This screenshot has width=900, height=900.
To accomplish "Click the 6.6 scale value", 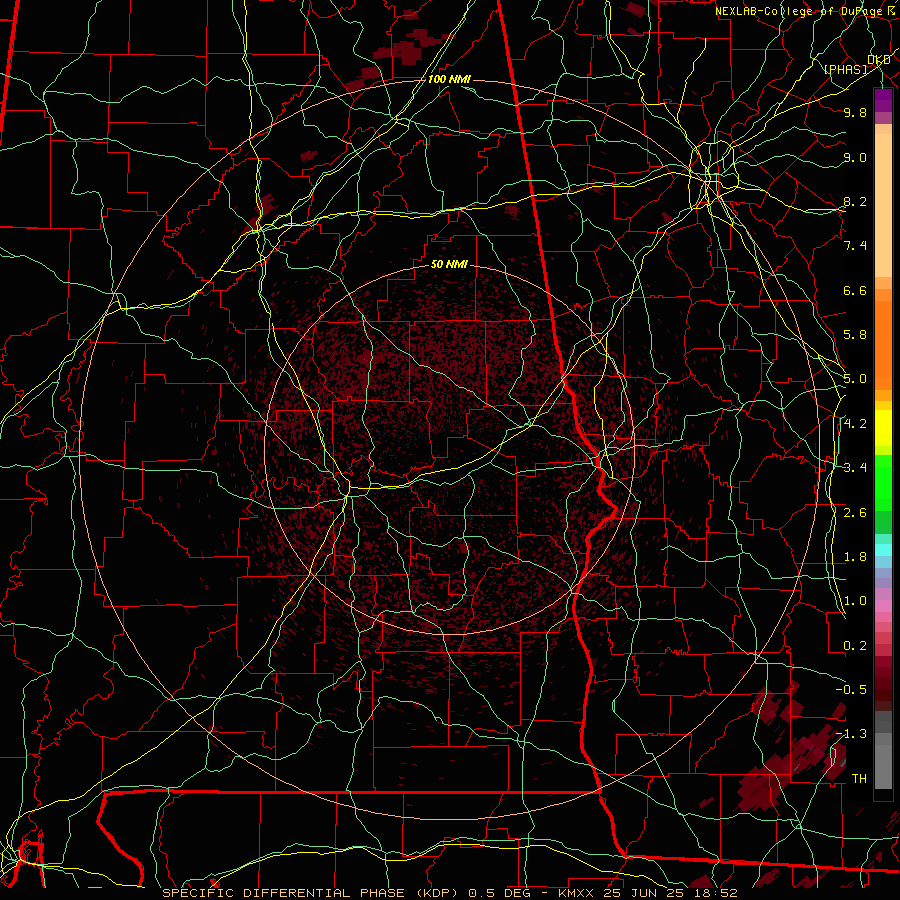I will click(855, 290).
